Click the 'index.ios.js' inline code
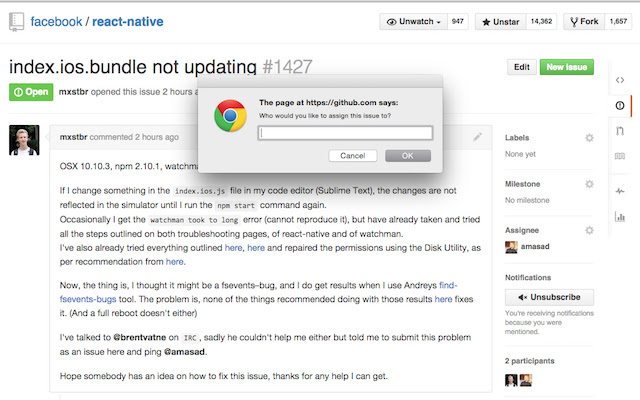The image size is (640, 400). (x=200, y=191)
